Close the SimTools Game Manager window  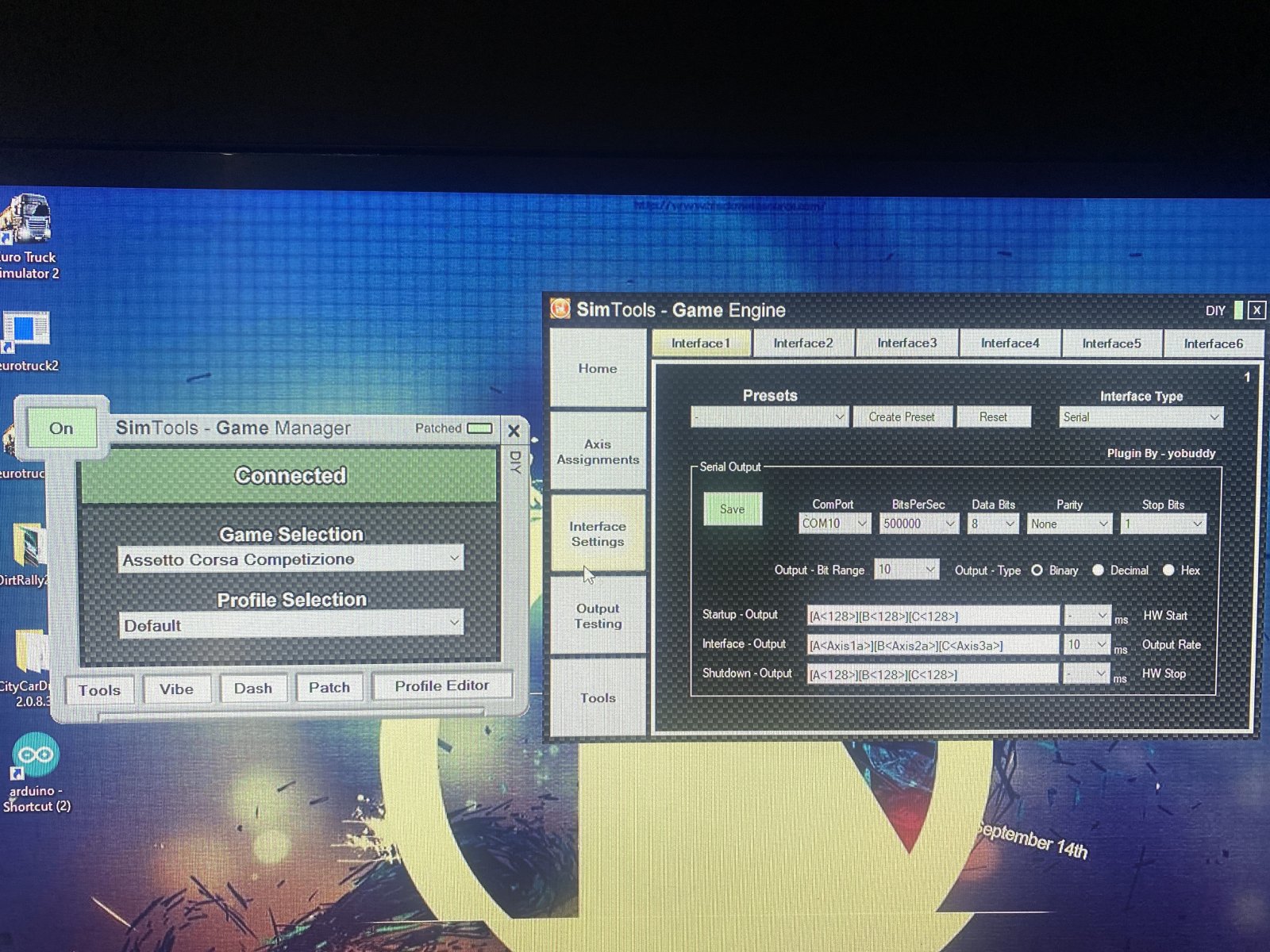(x=514, y=431)
